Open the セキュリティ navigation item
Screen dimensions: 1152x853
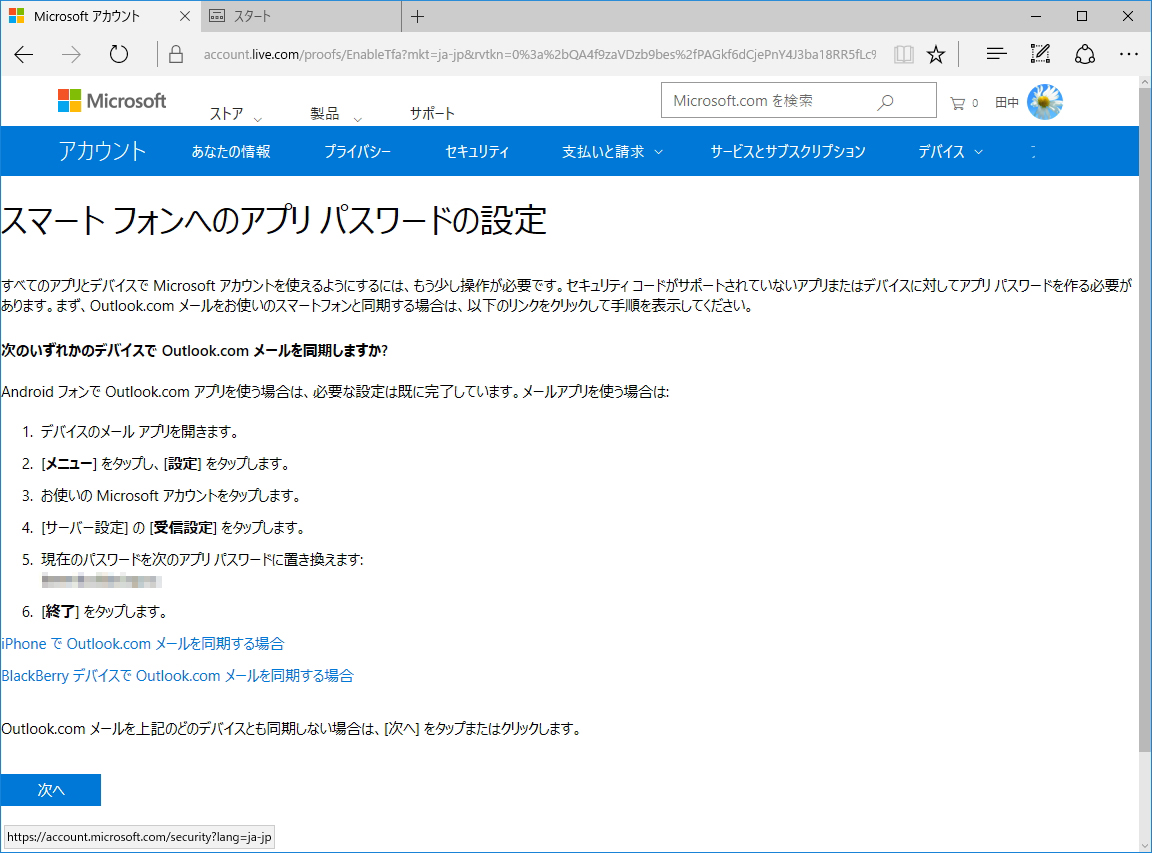477,151
